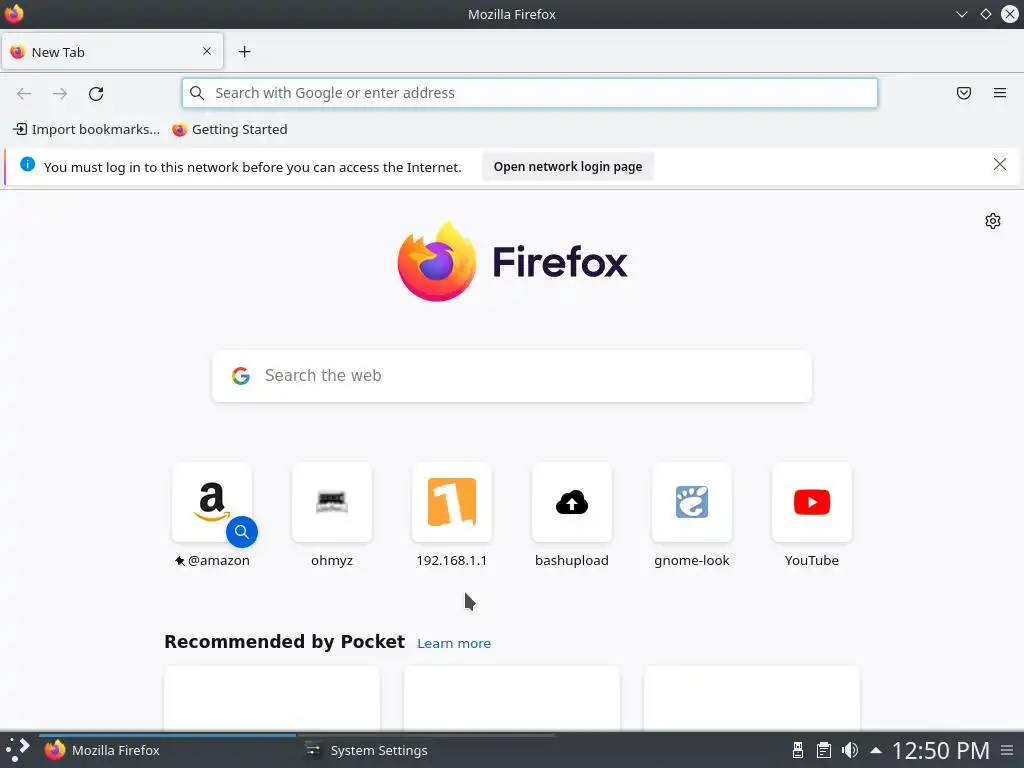Close the Firefox window
Viewport: 1024px width, 768px height.
(x=1010, y=14)
